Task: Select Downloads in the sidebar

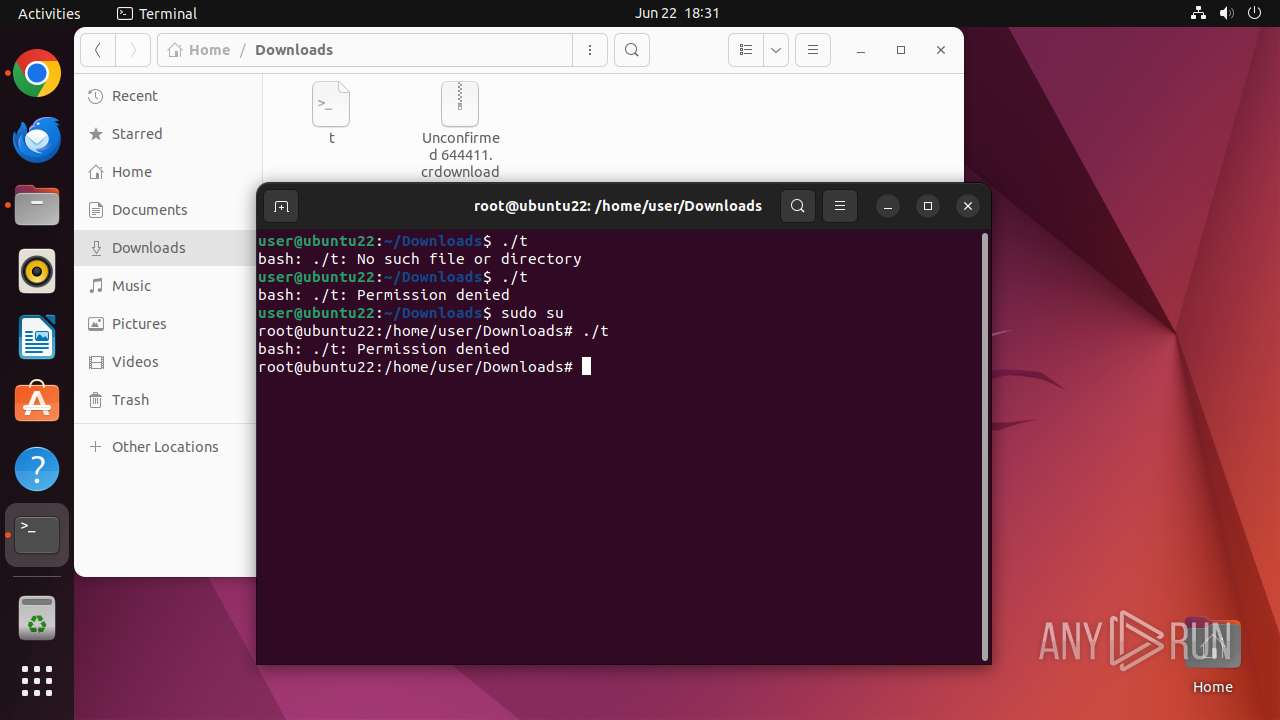Action: [x=165, y=248]
